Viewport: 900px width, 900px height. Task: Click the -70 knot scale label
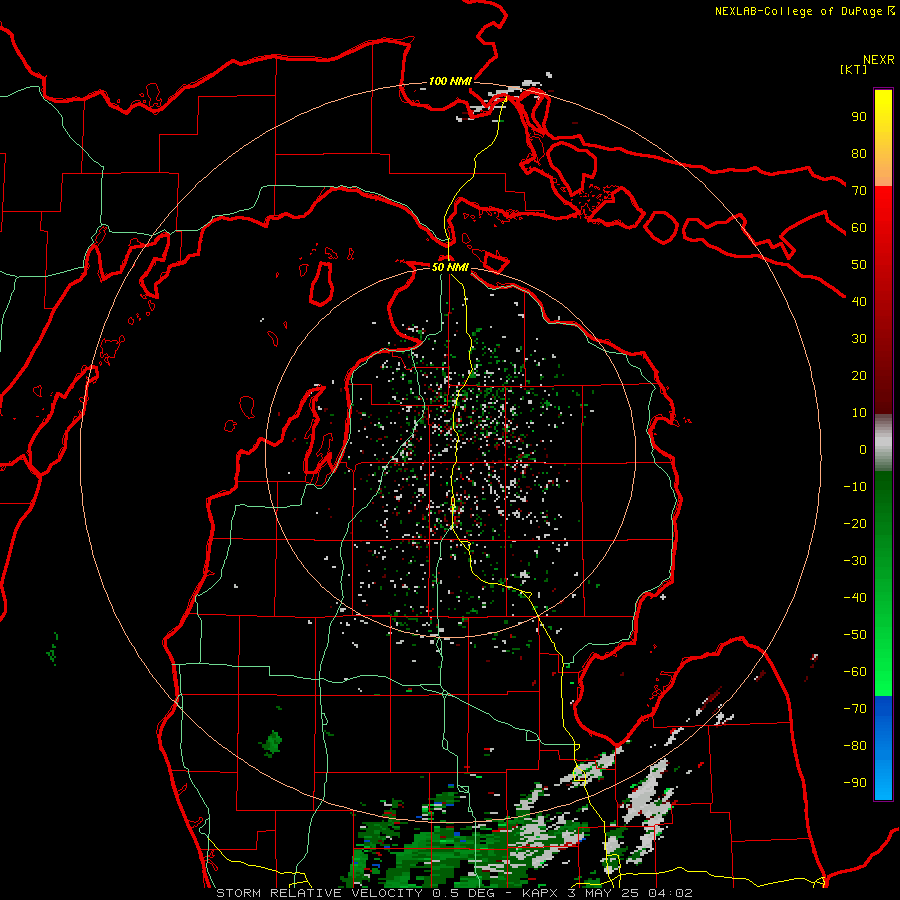(x=855, y=709)
